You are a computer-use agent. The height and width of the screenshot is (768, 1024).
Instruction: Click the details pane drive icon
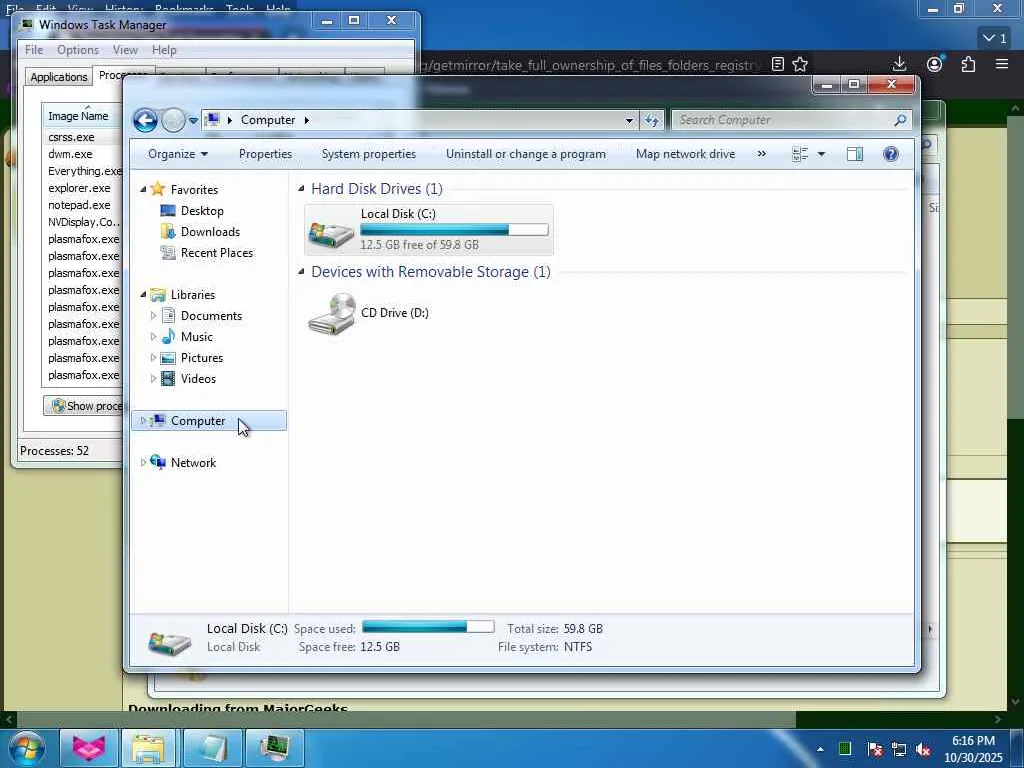pyautogui.click(x=169, y=642)
